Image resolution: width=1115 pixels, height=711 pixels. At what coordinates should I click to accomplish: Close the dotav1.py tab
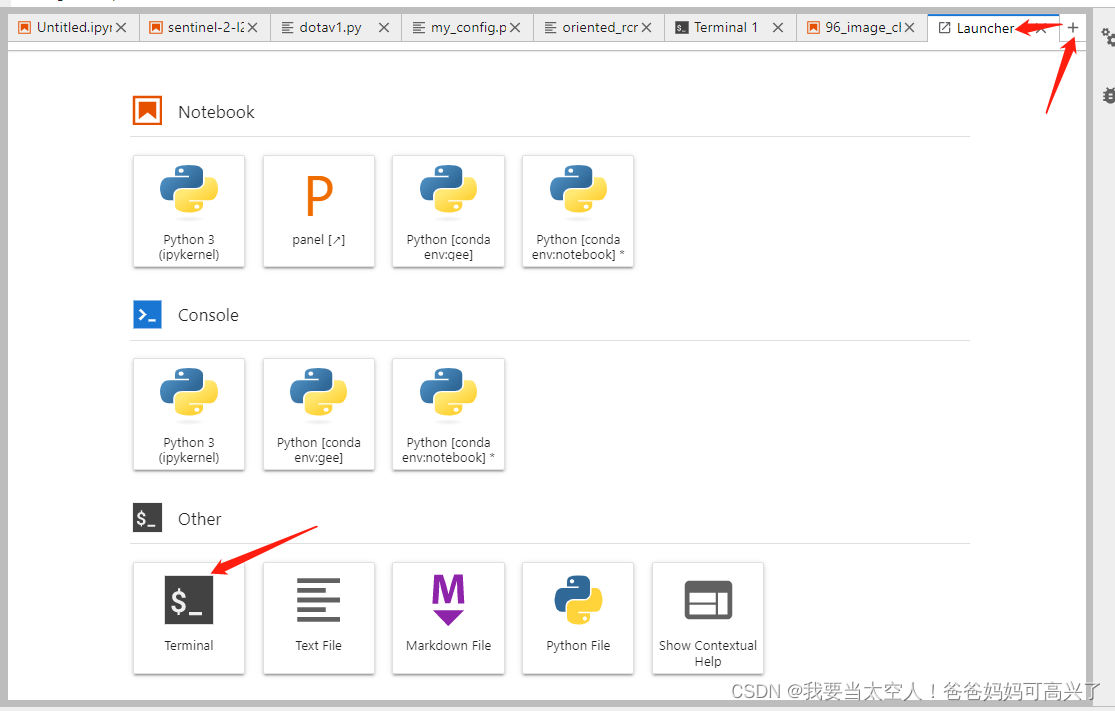tap(384, 28)
